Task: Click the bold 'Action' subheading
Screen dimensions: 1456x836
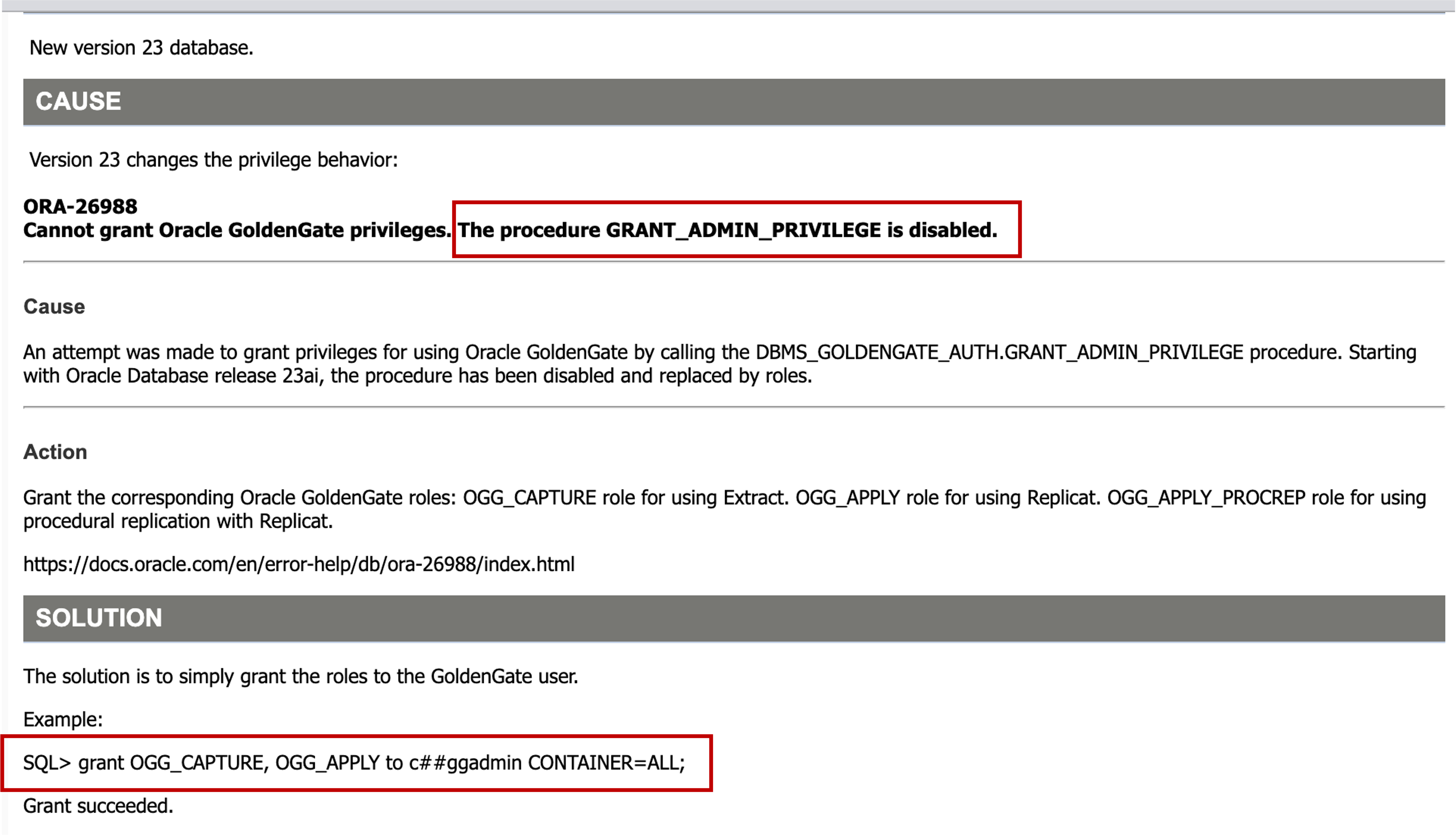Action: (55, 452)
